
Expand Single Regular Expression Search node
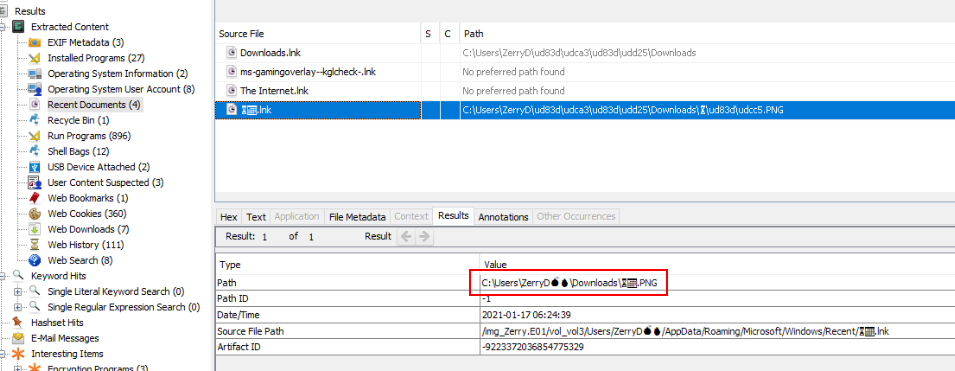click(18, 307)
